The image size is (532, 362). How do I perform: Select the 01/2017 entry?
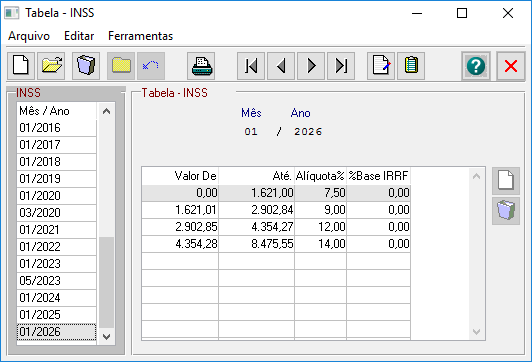click(56, 145)
